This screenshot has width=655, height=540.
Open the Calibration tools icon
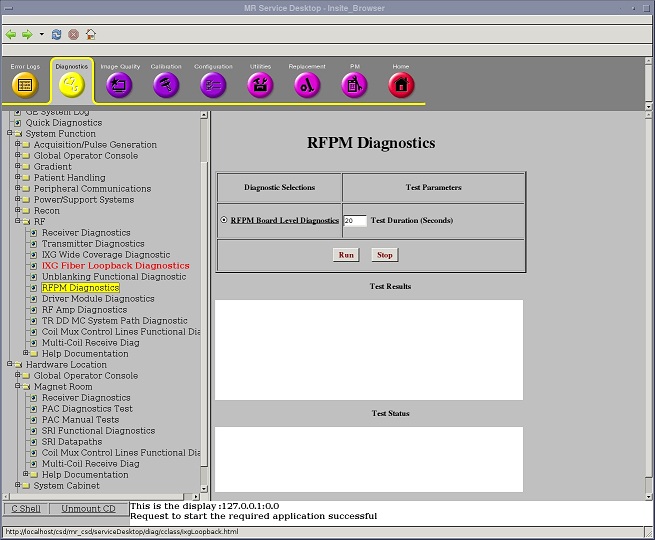(x=166, y=85)
